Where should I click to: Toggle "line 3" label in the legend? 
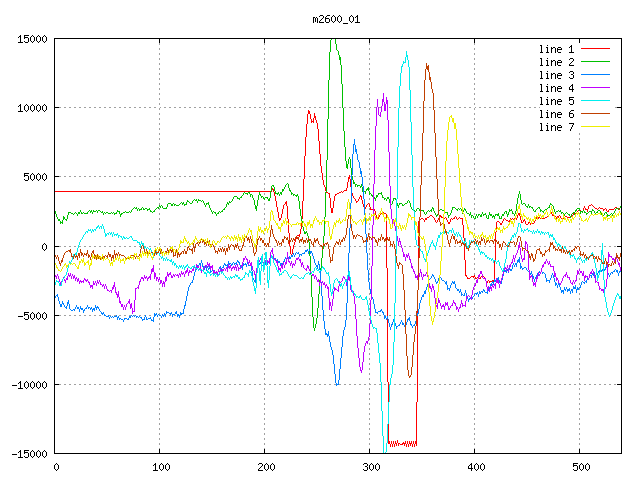(x=557, y=75)
